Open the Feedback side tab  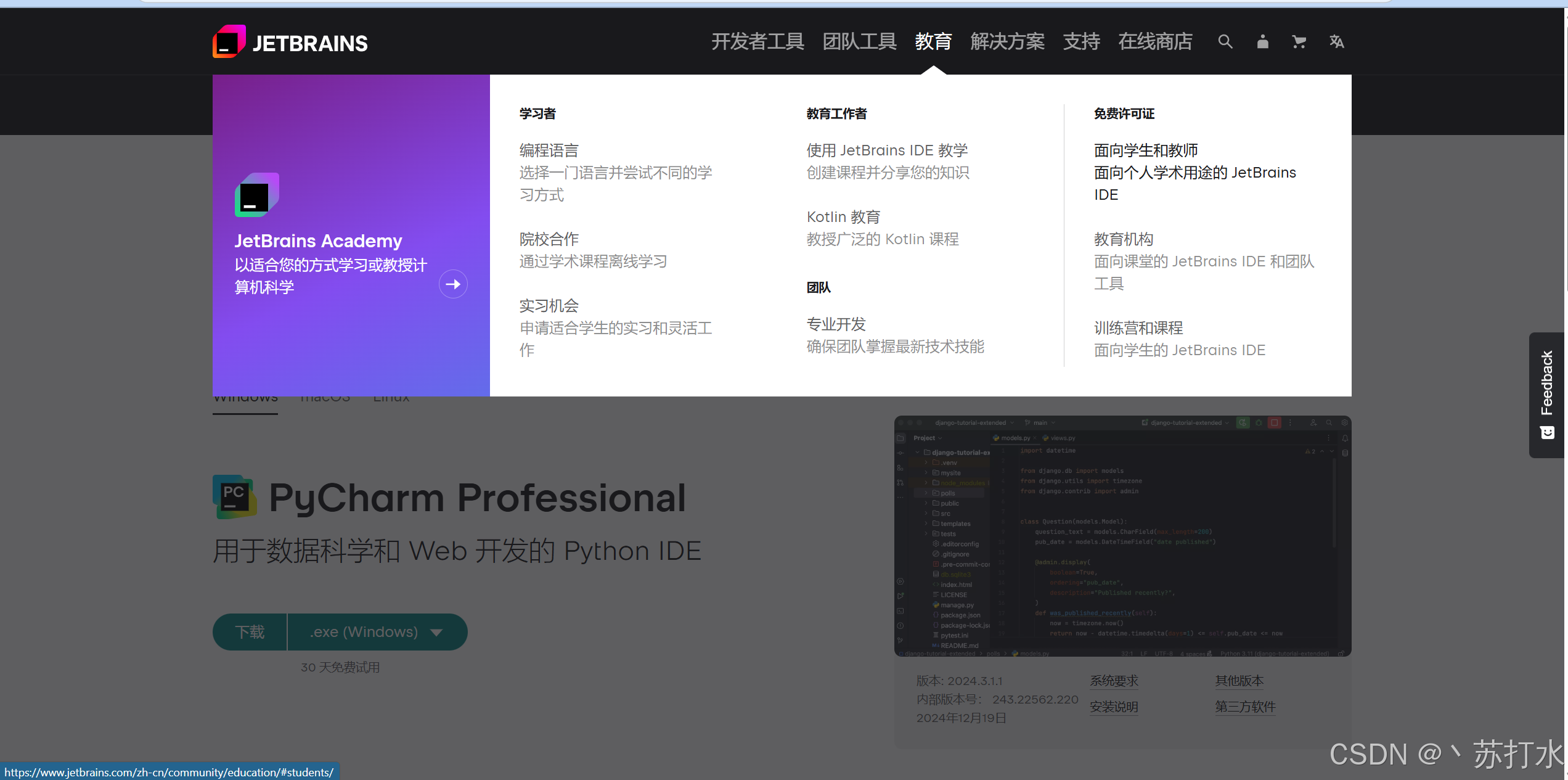tap(1547, 395)
